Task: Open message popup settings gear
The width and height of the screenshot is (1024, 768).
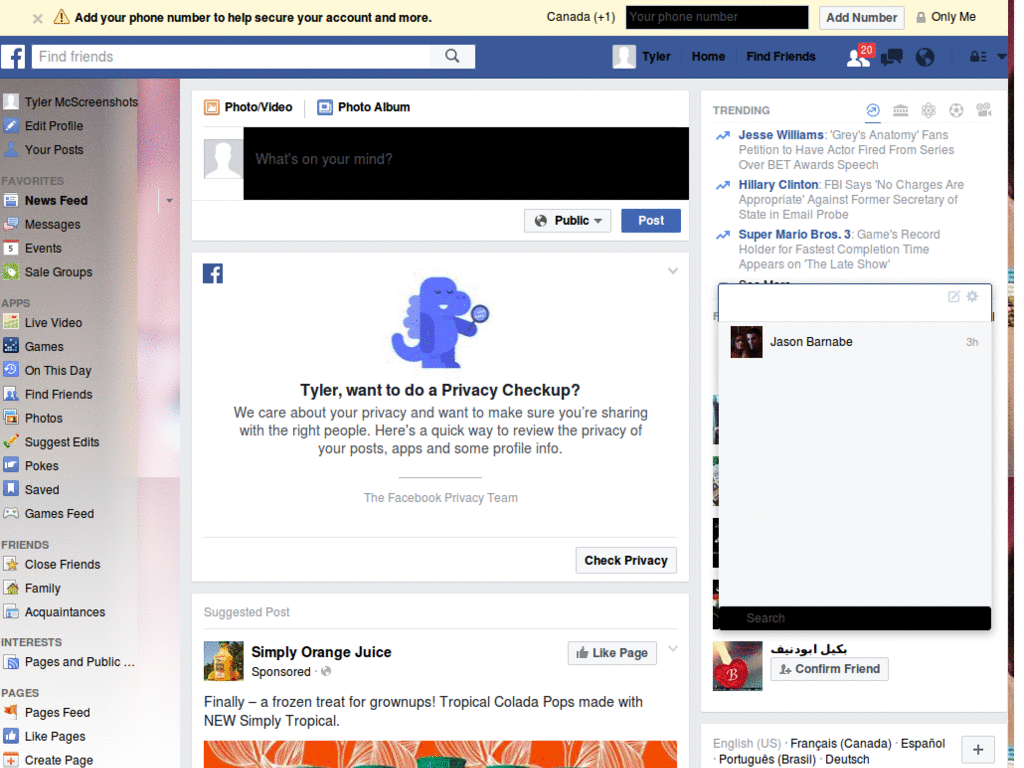Action: point(972,296)
